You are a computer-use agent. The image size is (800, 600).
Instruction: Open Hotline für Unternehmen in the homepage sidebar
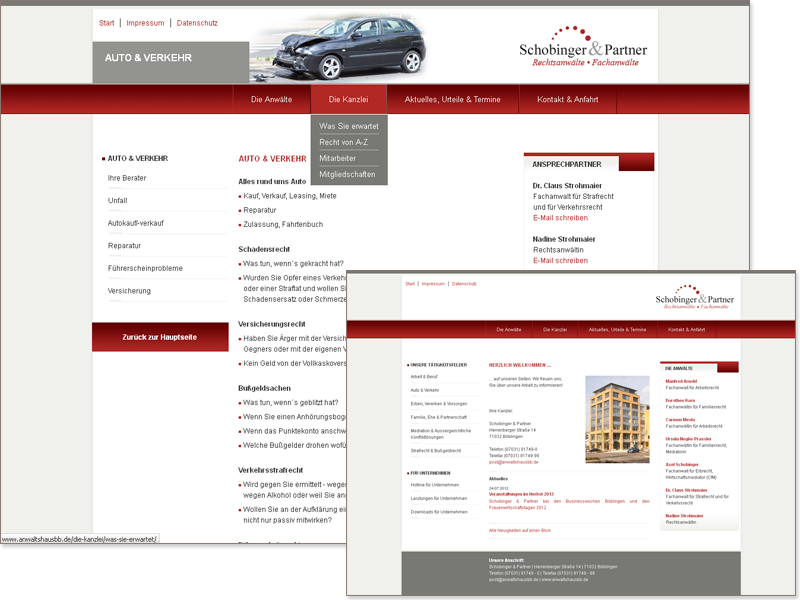435,485
